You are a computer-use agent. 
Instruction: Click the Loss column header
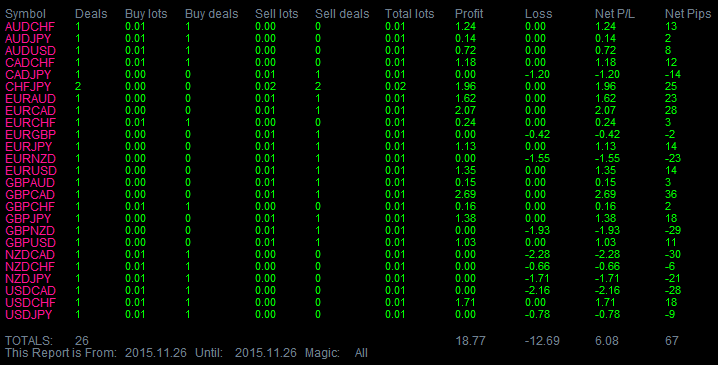point(538,14)
